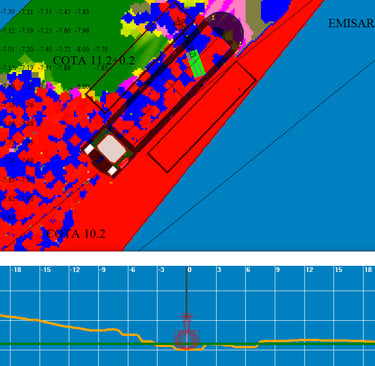Click the 9 axis label
This screenshot has height=366, width=375.
coord(278,269)
